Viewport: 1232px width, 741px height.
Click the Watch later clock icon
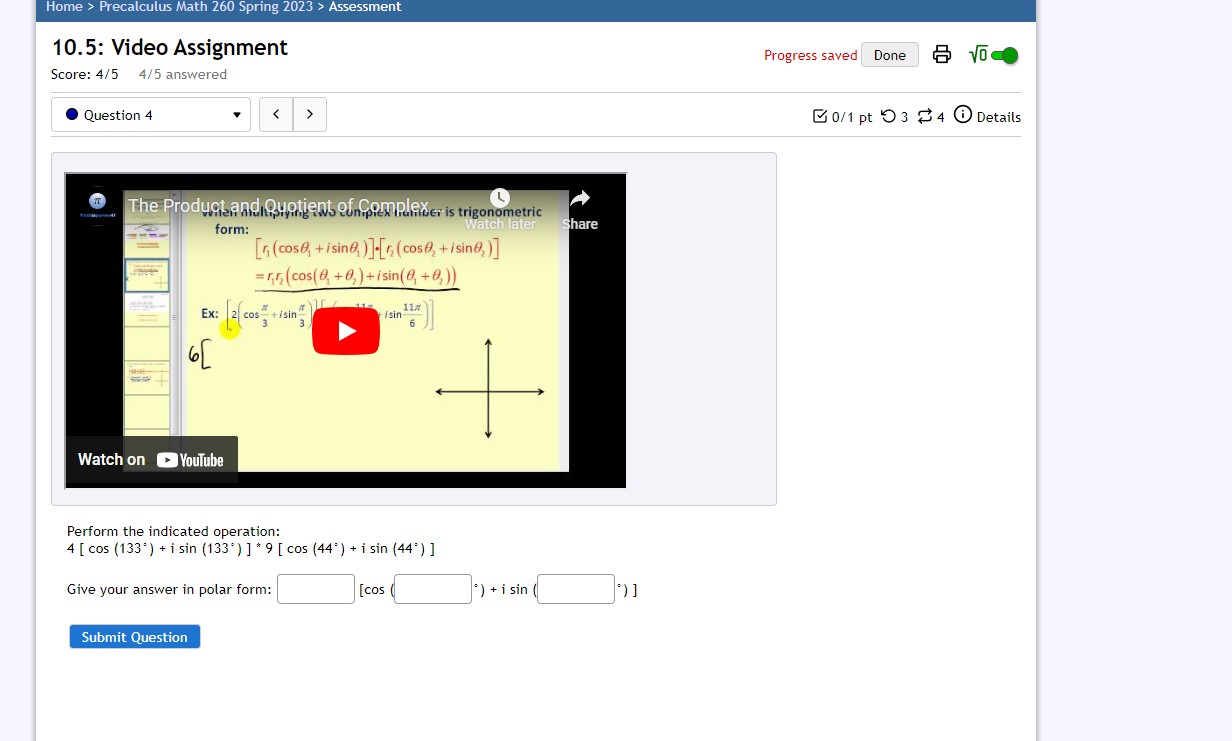[x=500, y=197]
